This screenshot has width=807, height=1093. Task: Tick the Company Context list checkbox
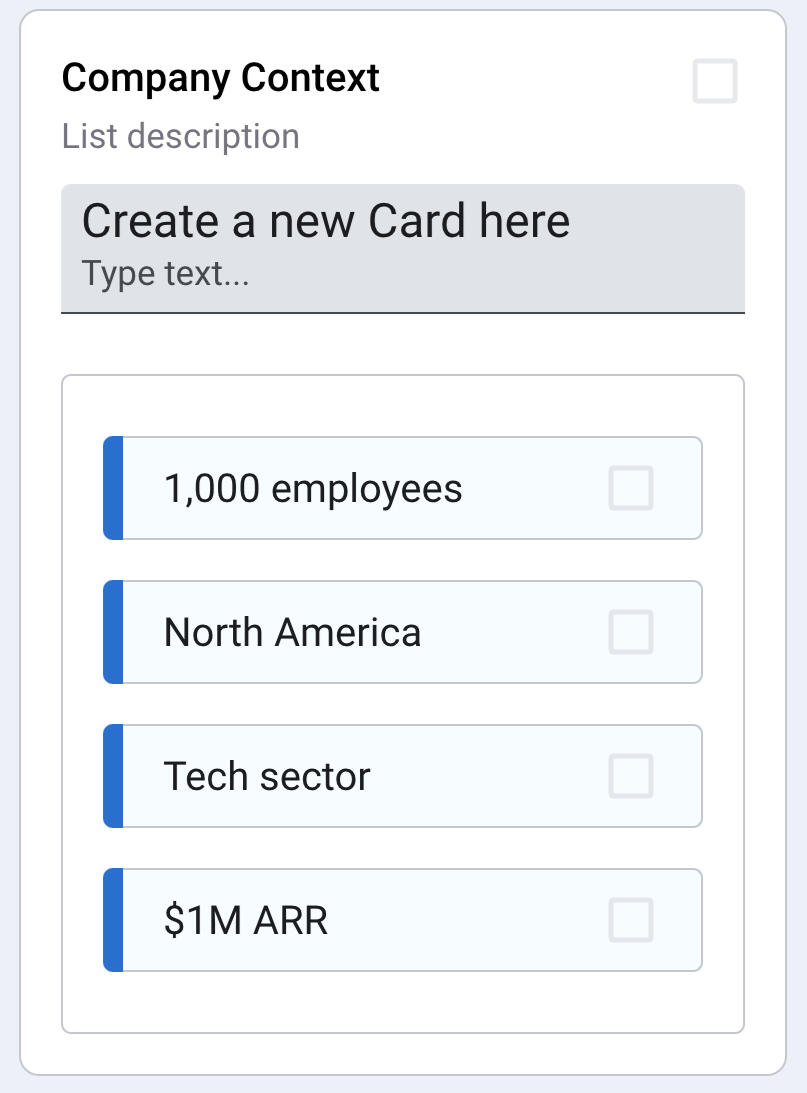715,81
